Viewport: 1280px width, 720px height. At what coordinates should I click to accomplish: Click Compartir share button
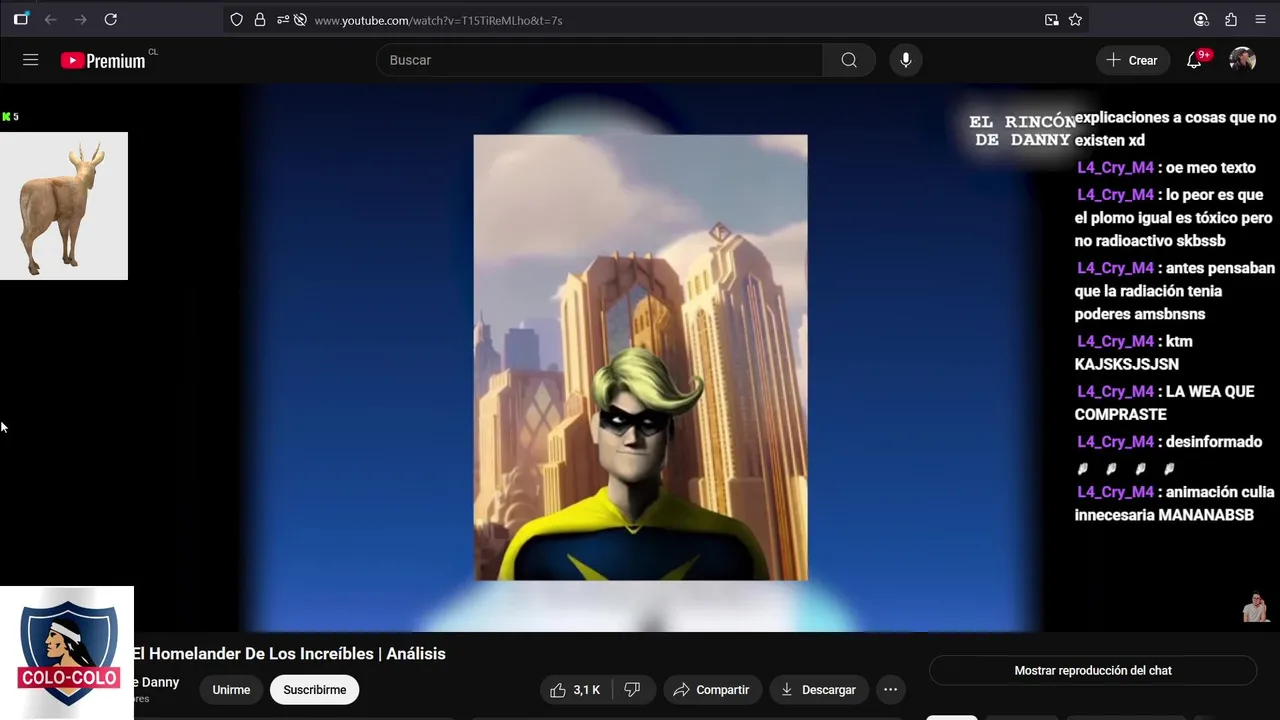pyautogui.click(x=711, y=690)
